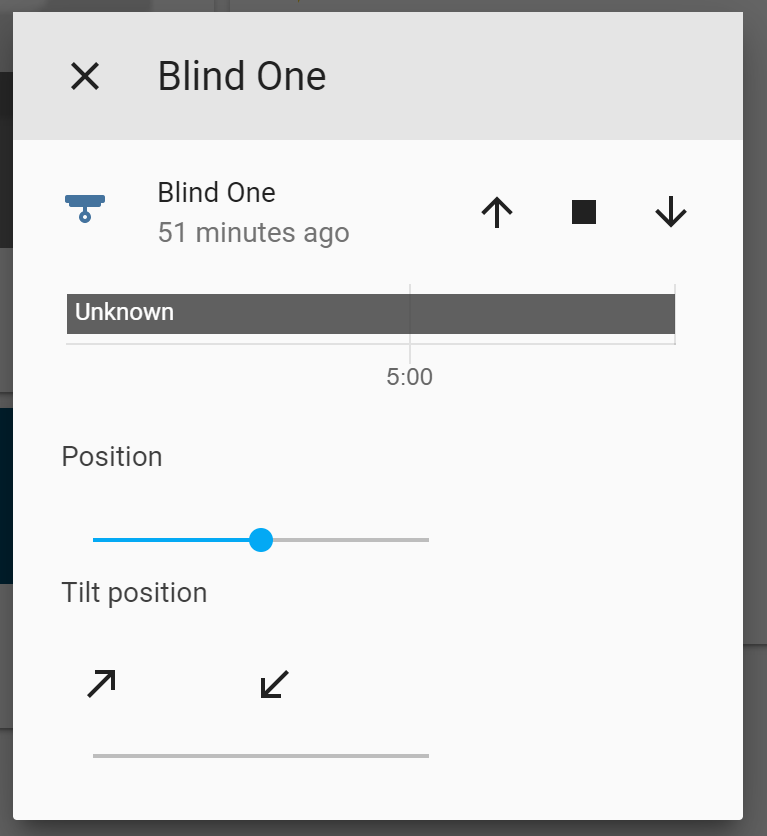Click the "51 minutes ago" timestamp
This screenshot has width=767, height=836.
coord(253,233)
